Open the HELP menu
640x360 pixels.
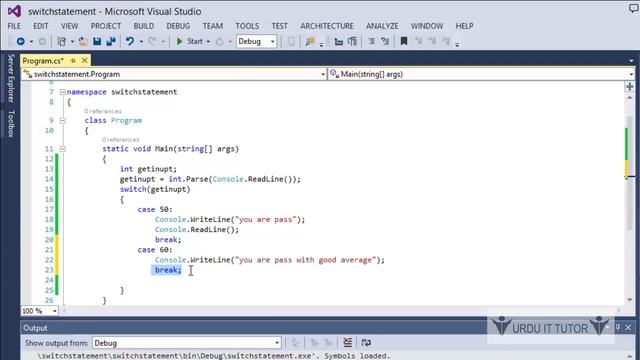(464, 26)
